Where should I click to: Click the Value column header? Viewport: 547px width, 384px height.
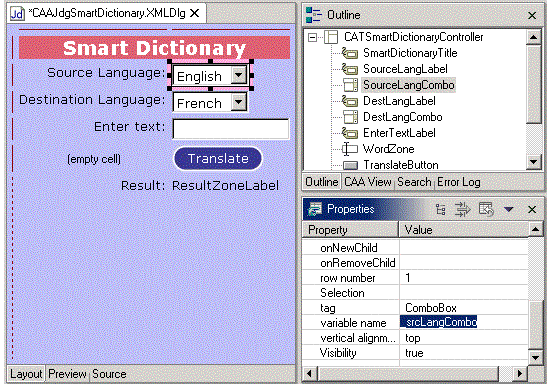464,230
